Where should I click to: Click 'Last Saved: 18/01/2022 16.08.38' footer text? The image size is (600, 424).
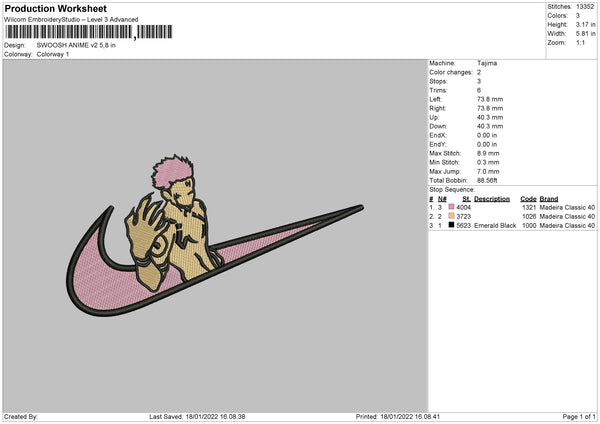197,417
